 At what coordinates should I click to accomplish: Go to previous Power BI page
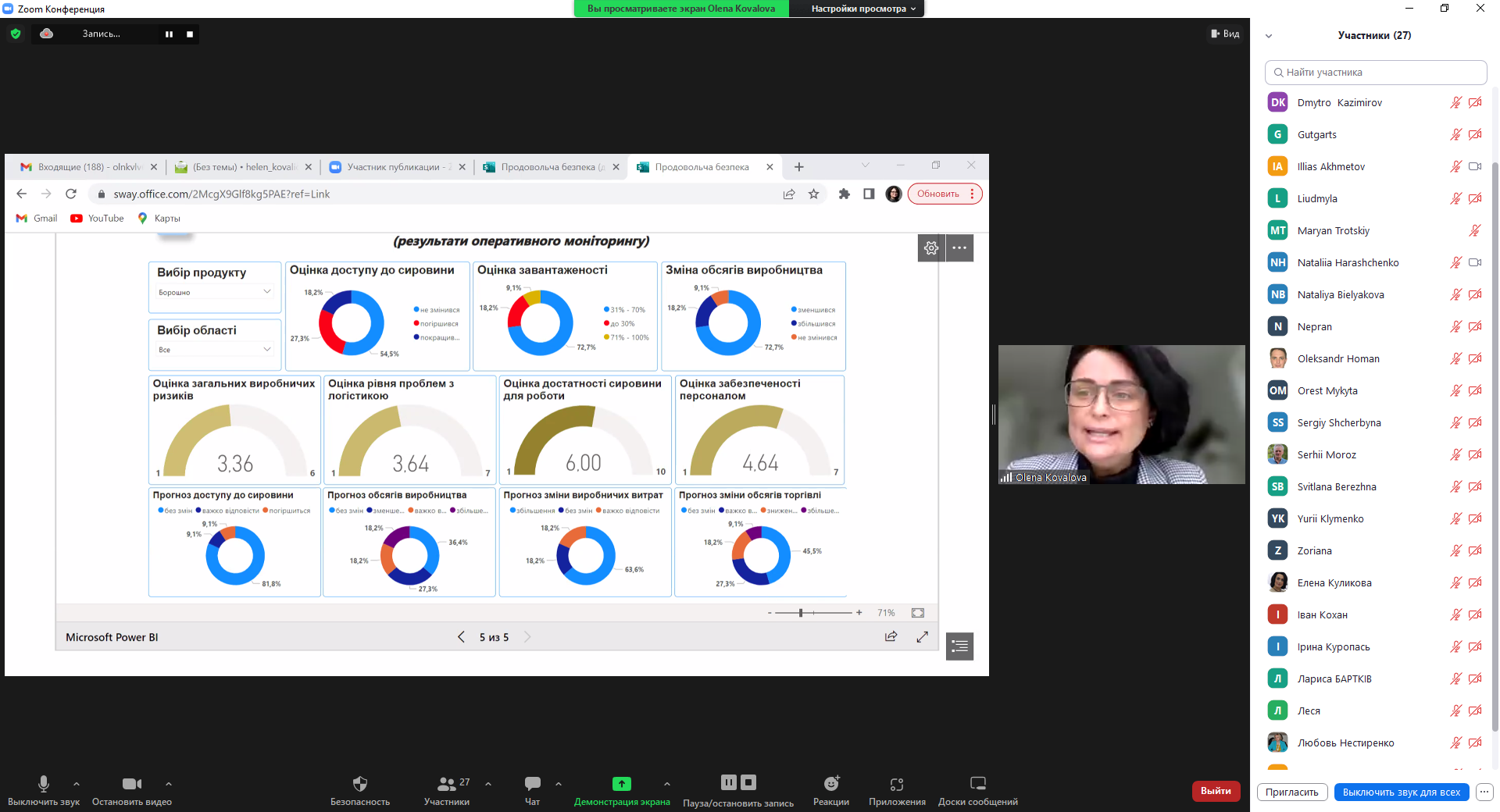click(x=461, y=637)
